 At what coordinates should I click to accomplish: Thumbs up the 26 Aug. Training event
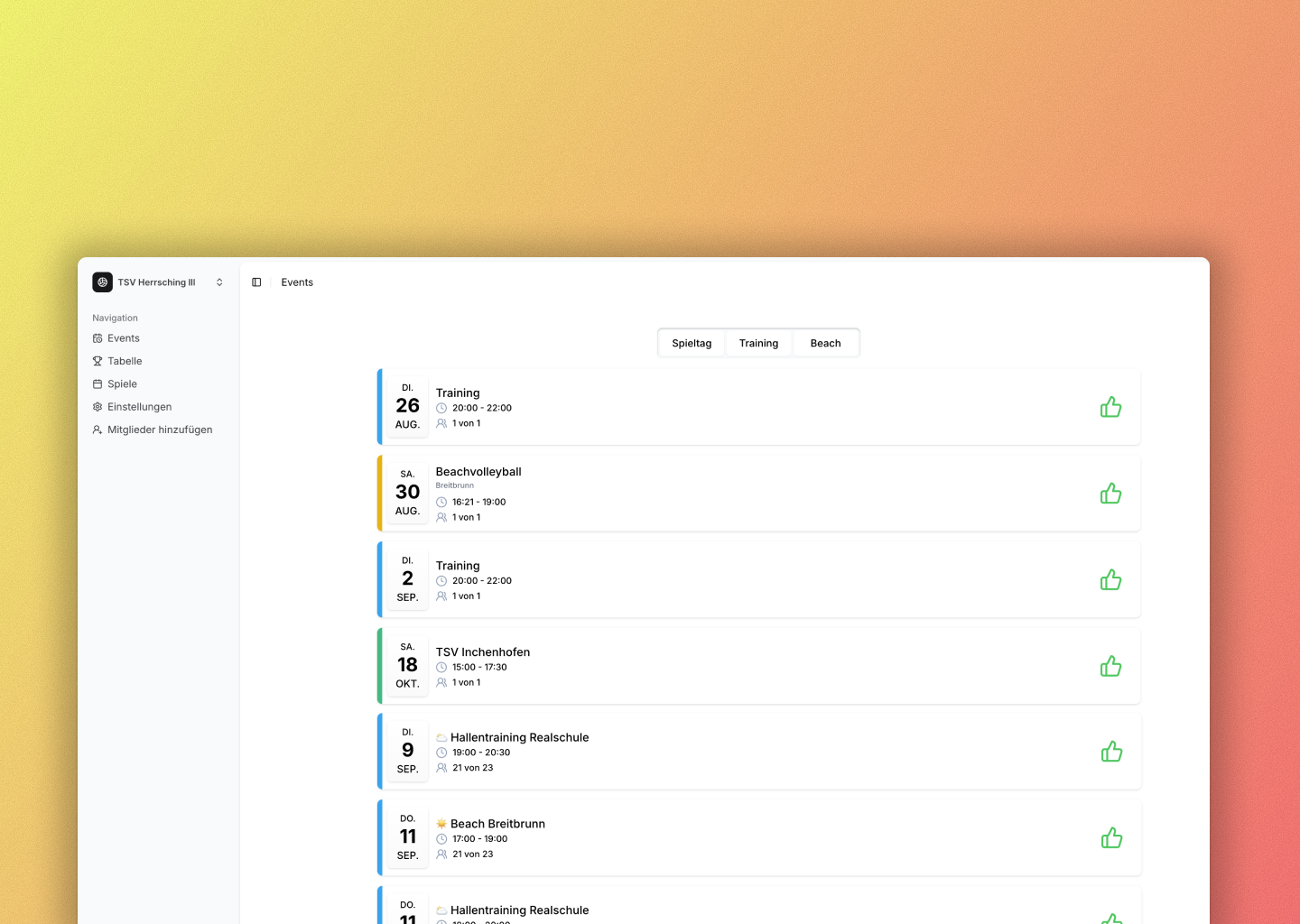point(1110,407)
